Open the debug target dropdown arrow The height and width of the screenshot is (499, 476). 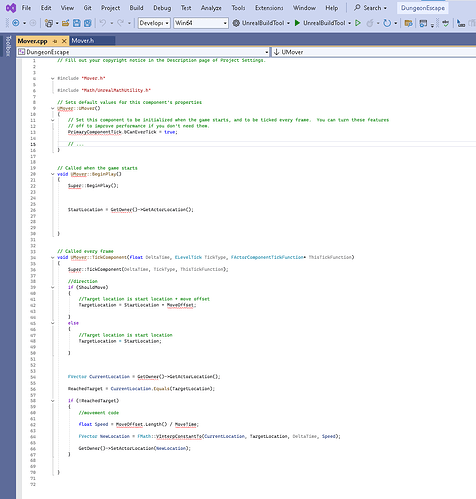(x=349, y=23)
